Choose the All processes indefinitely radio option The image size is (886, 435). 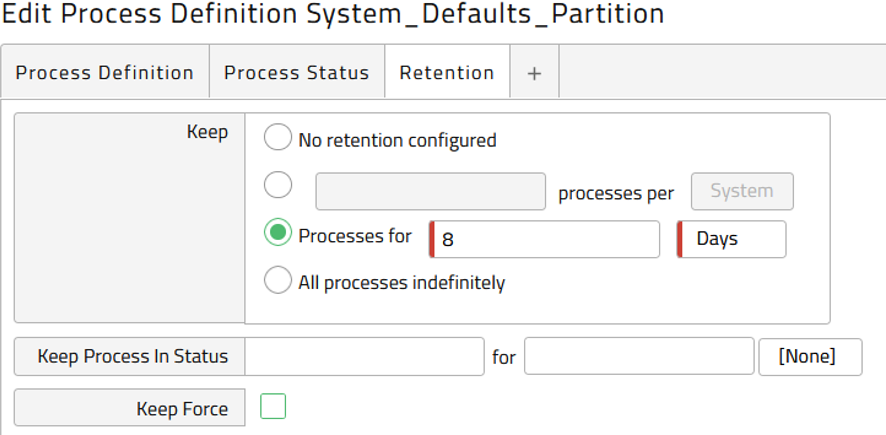coord(277,280)
